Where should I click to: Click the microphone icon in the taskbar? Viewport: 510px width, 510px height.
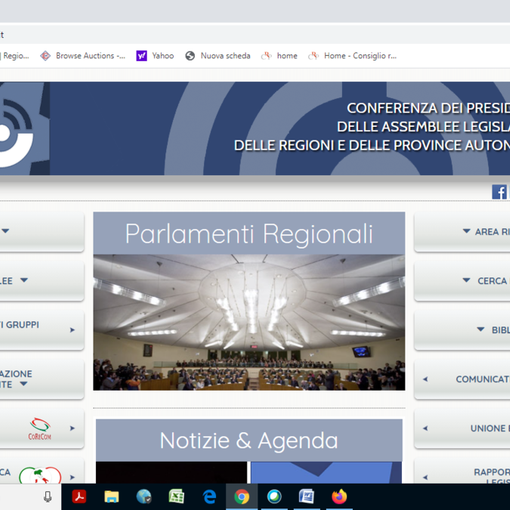(48, 497)
